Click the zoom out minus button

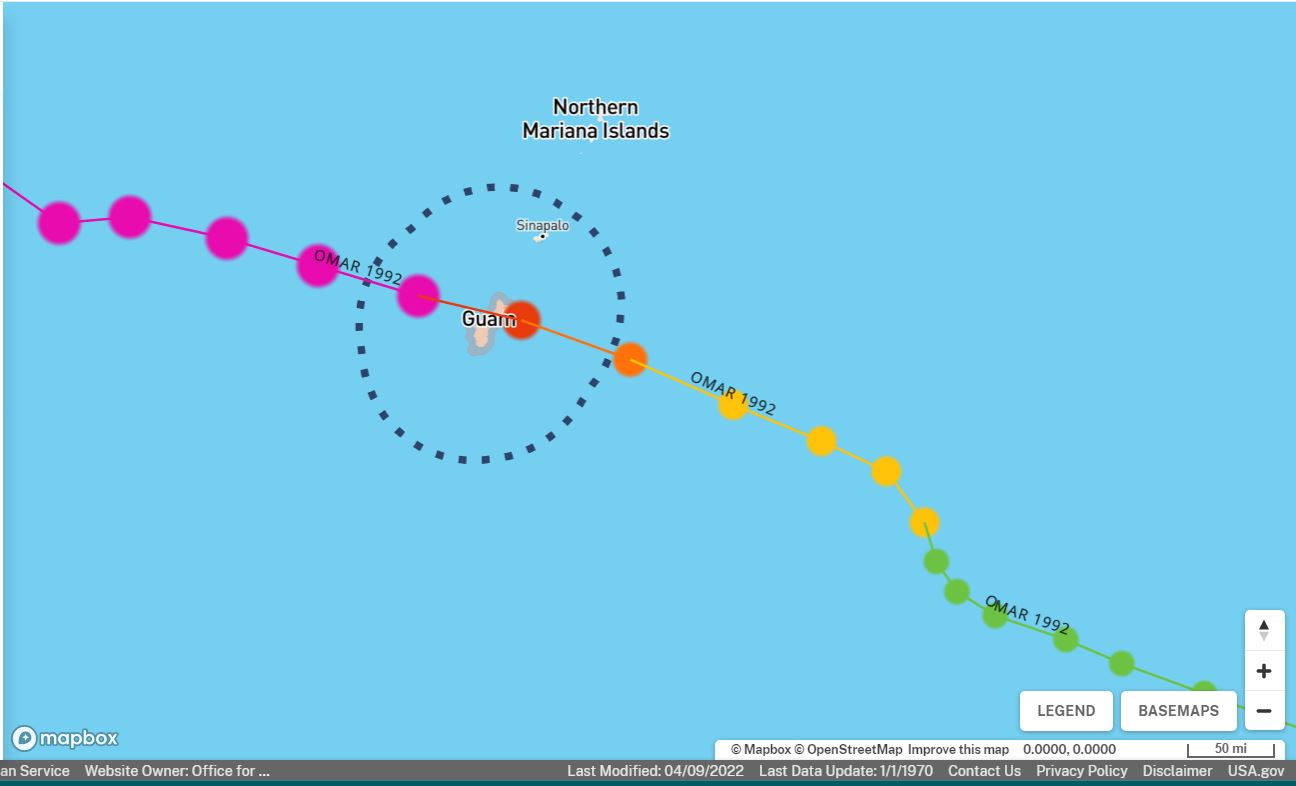[1264, 711]
